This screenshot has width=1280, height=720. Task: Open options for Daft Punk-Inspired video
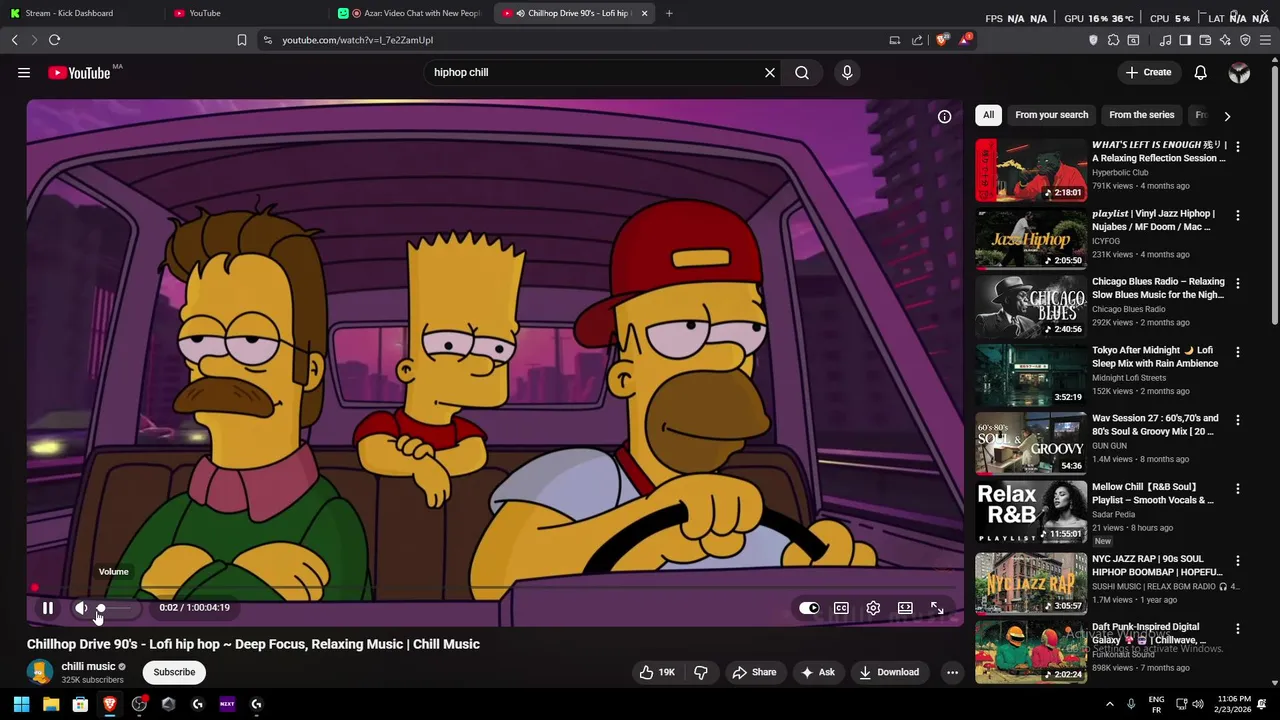click(1238, 629)
